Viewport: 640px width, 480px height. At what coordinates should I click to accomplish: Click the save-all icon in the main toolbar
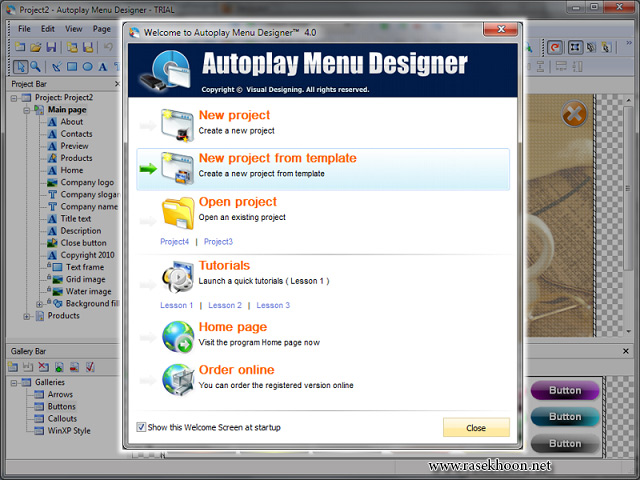[x=88, y=47]
